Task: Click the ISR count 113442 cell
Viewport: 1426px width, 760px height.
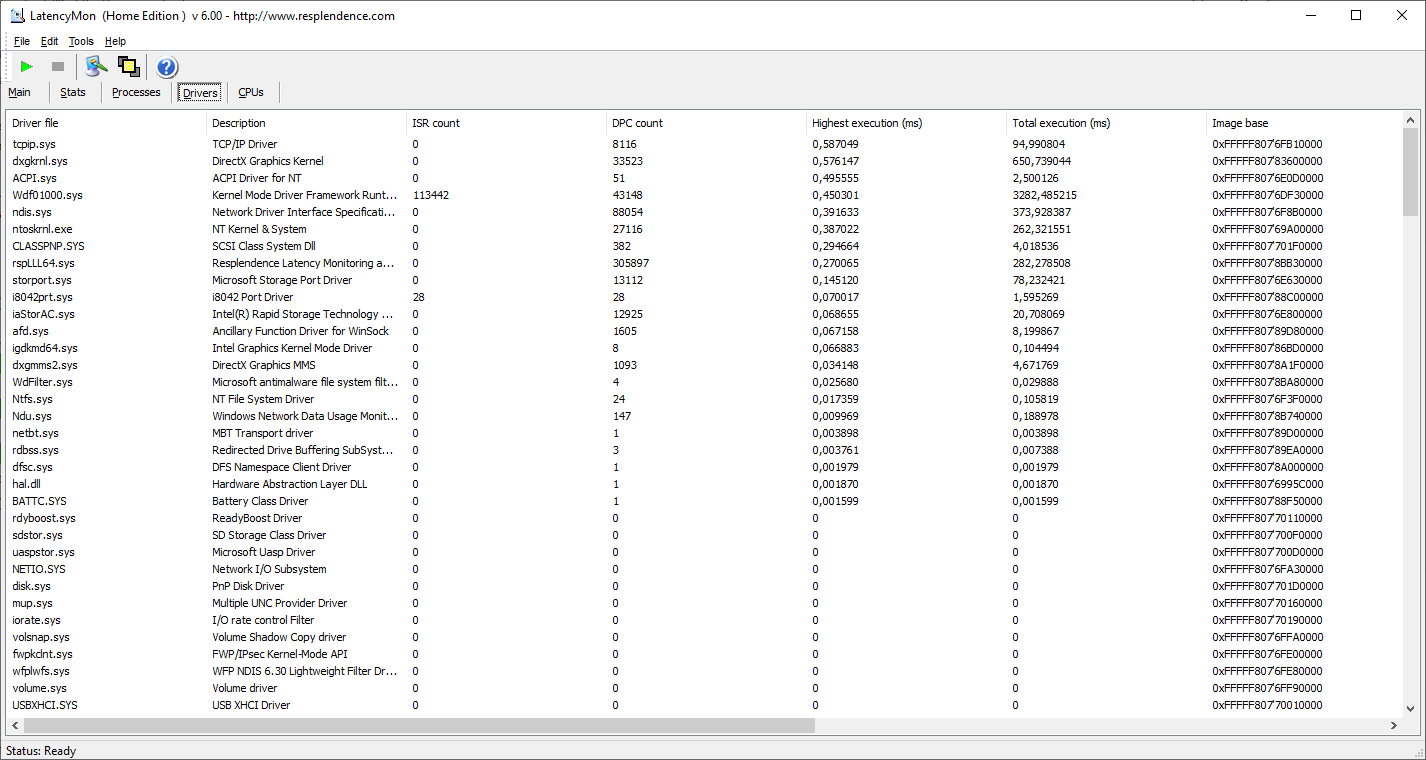Action: point(430,195)
